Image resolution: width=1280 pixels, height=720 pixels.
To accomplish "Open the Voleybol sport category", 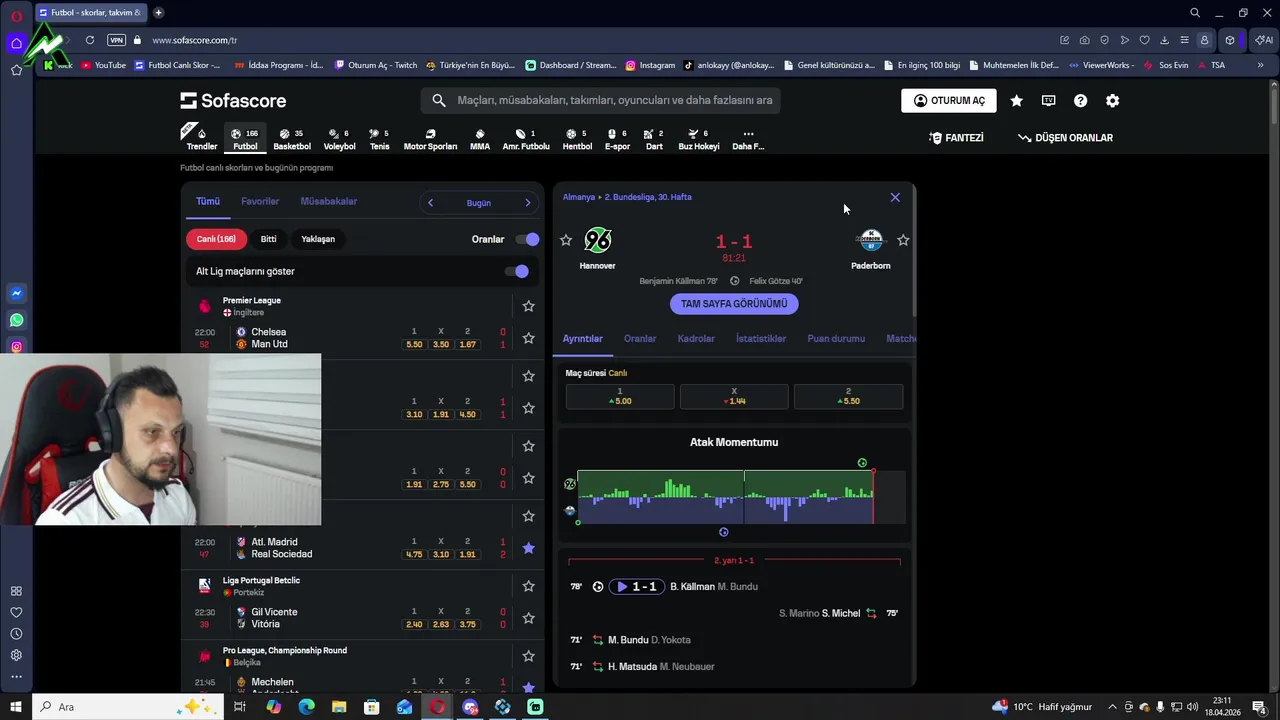I will 339,139.
